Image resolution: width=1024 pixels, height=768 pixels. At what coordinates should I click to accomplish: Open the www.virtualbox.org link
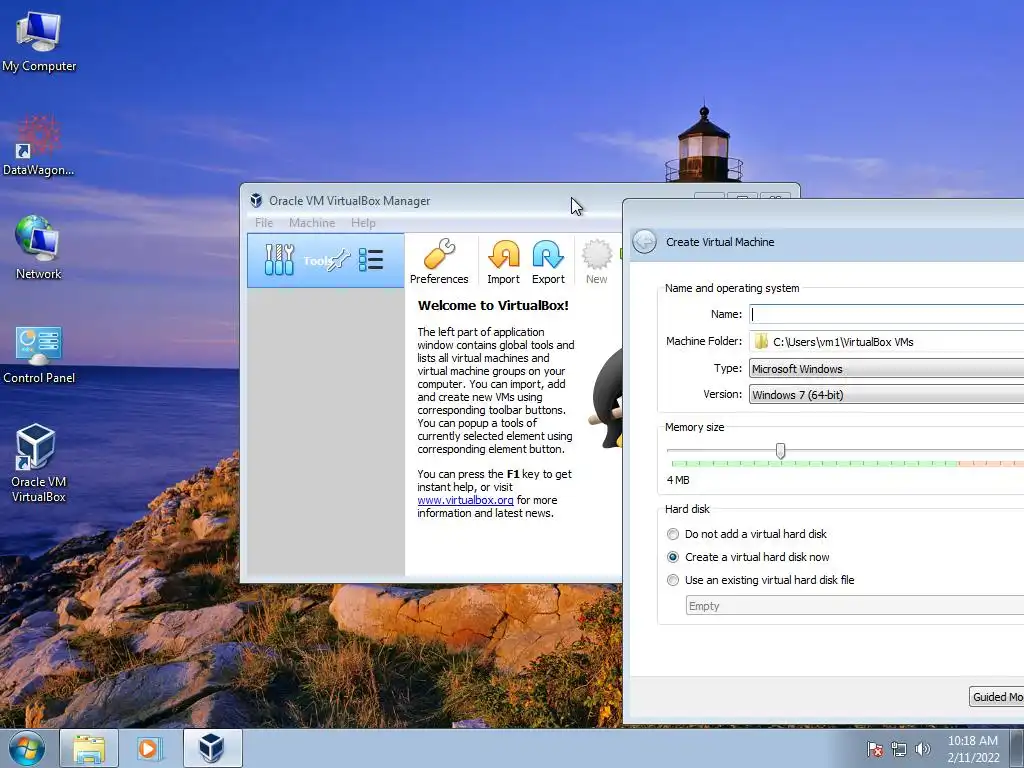tap(465, 500)
